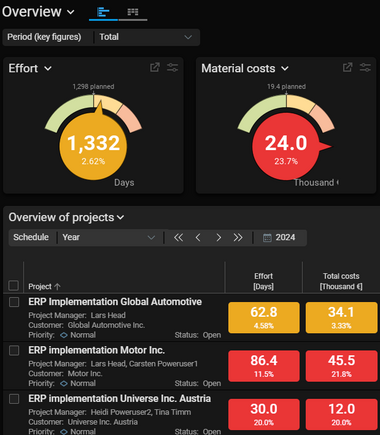Screen dimensions: 380x435
Task: Click the 'Period (key figures)' label
Action: 44,37
